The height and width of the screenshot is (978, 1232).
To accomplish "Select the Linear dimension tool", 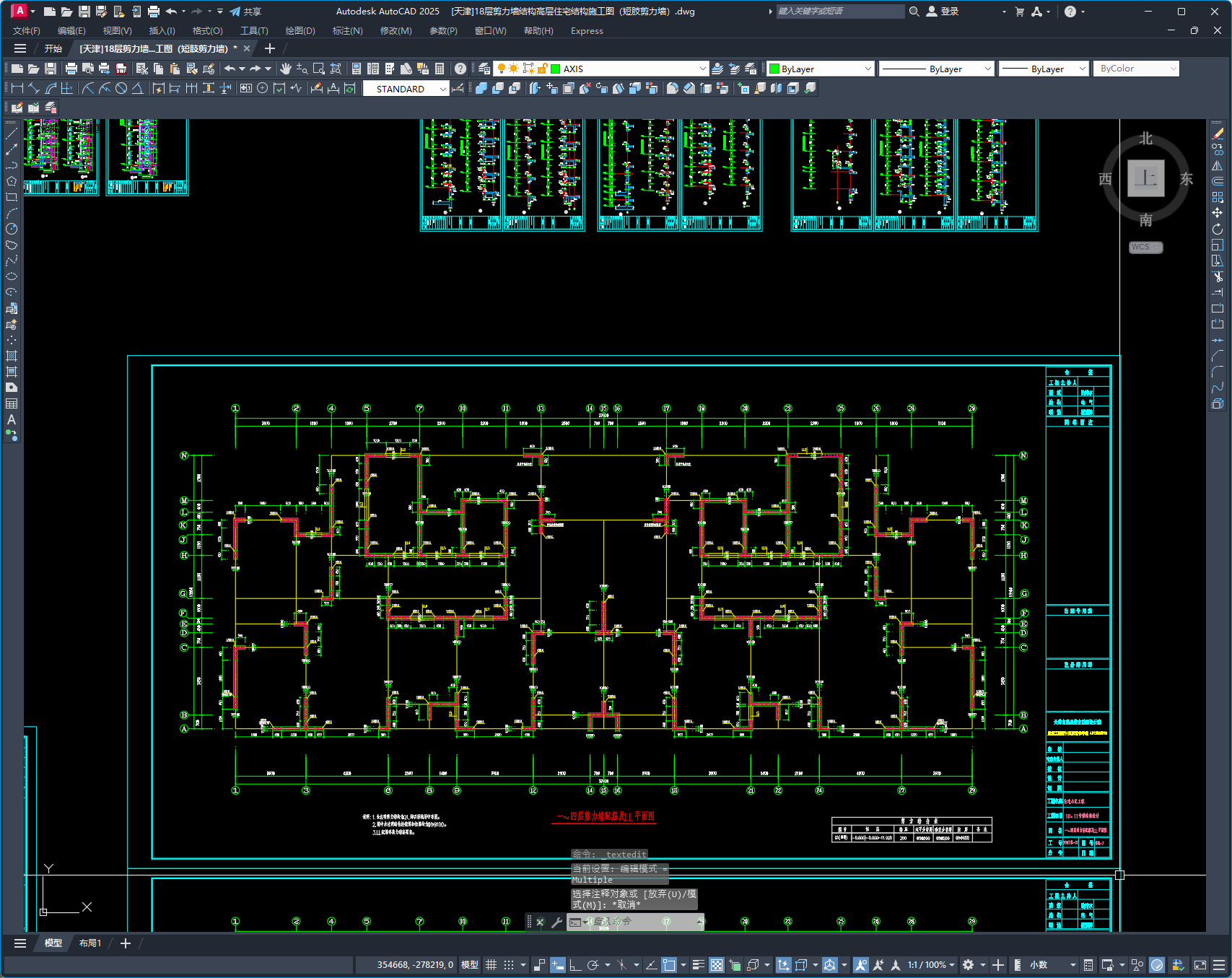I will pos(17,88).
